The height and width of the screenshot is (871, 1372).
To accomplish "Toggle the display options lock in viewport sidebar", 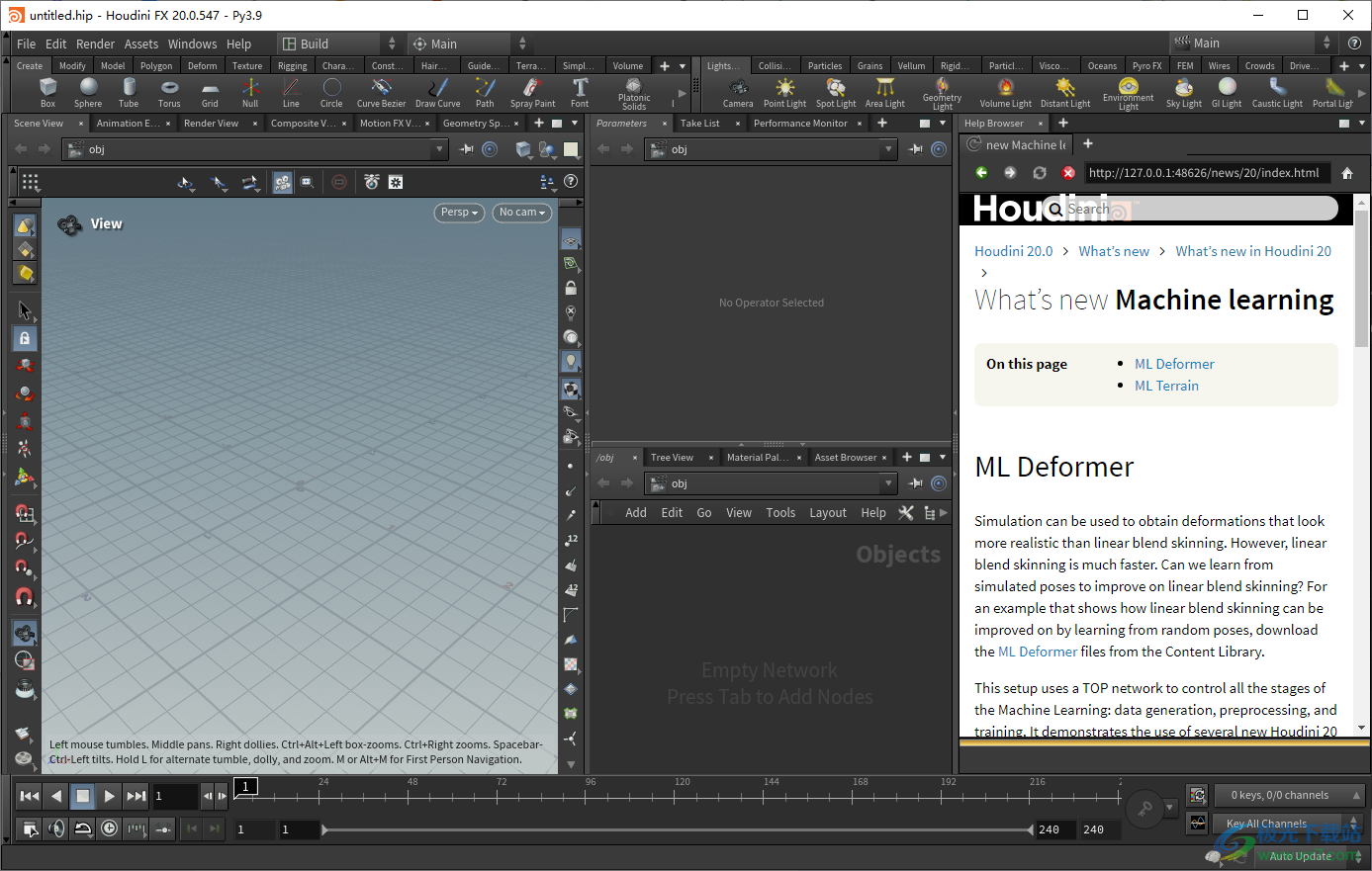I will point(571,288).
